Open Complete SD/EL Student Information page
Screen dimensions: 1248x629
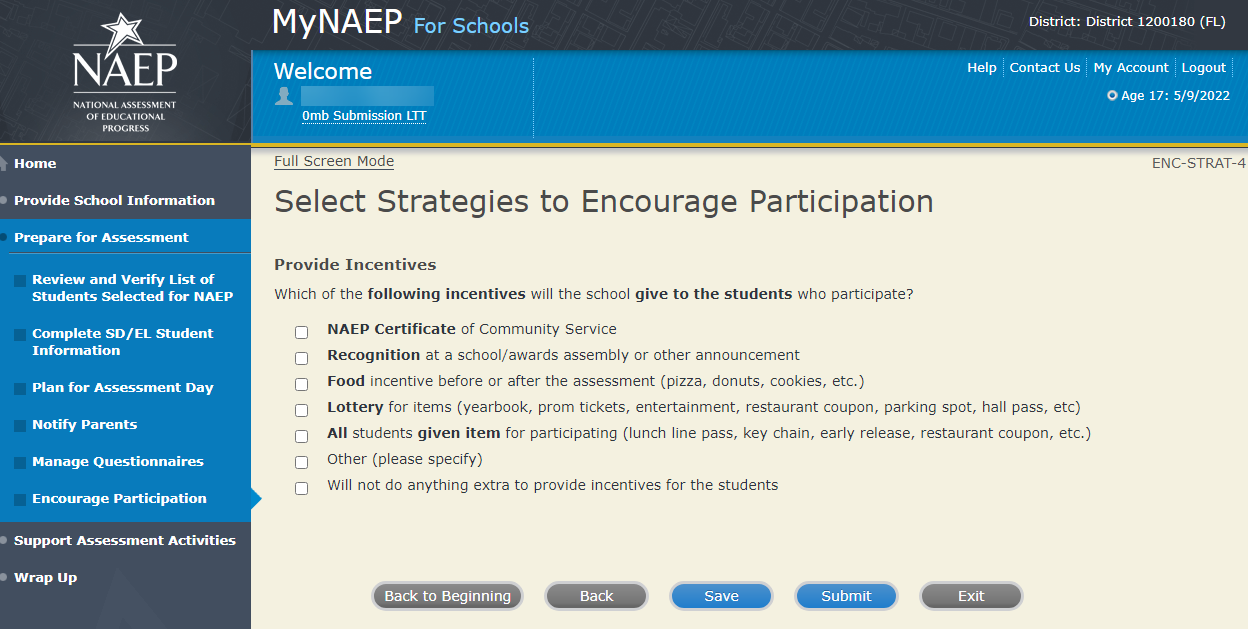point(122,342)
